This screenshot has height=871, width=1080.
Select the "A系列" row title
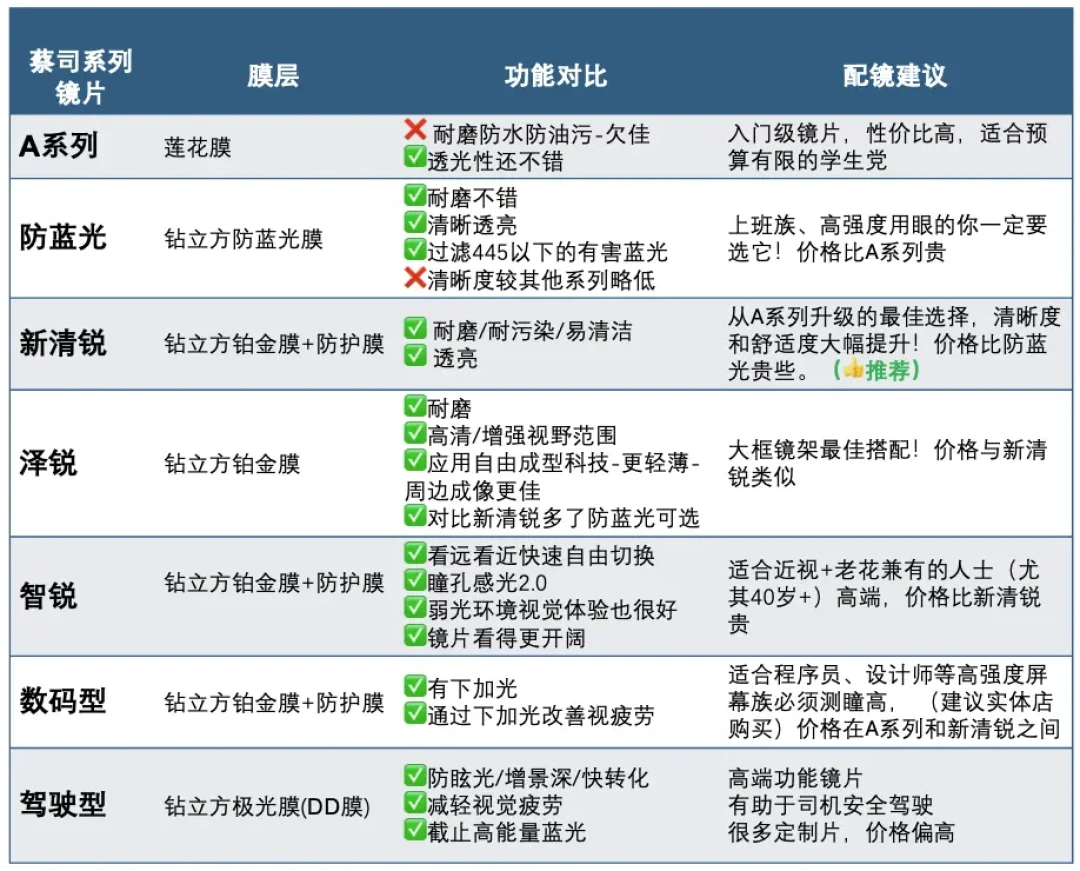pos(59,146)
